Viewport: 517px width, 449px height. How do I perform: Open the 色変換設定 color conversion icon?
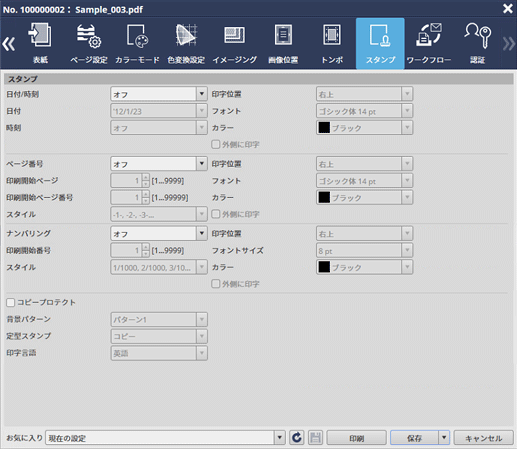pos(186,43)
